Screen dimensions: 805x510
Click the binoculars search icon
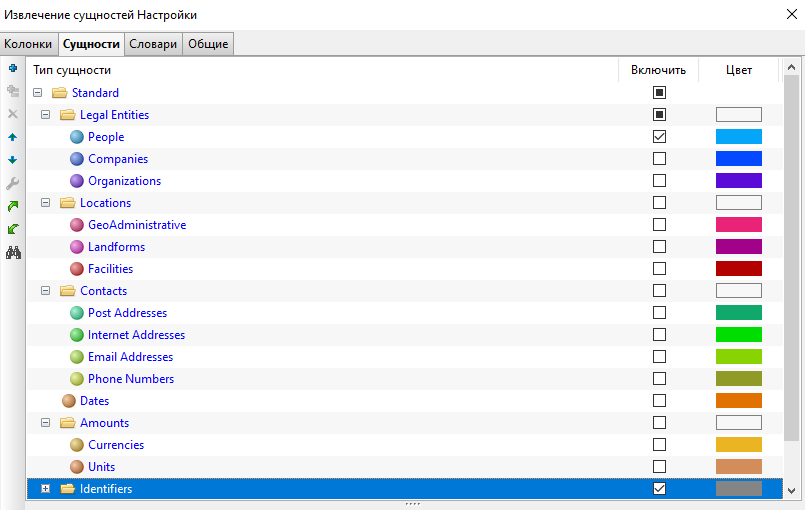tap(13, 252)
